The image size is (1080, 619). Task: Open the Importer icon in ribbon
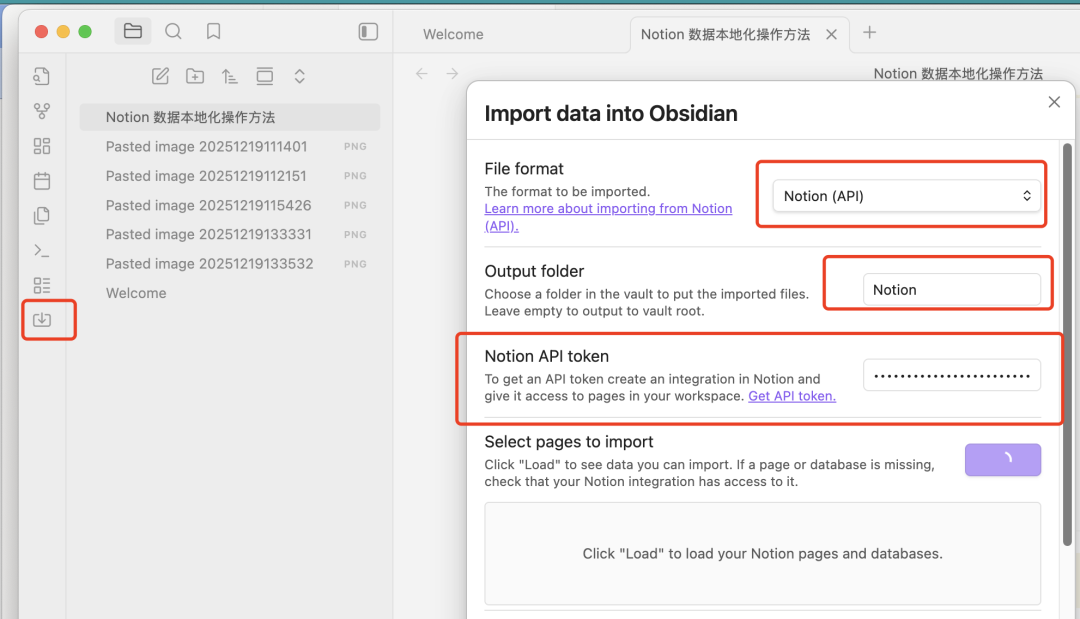pos(42,319)
